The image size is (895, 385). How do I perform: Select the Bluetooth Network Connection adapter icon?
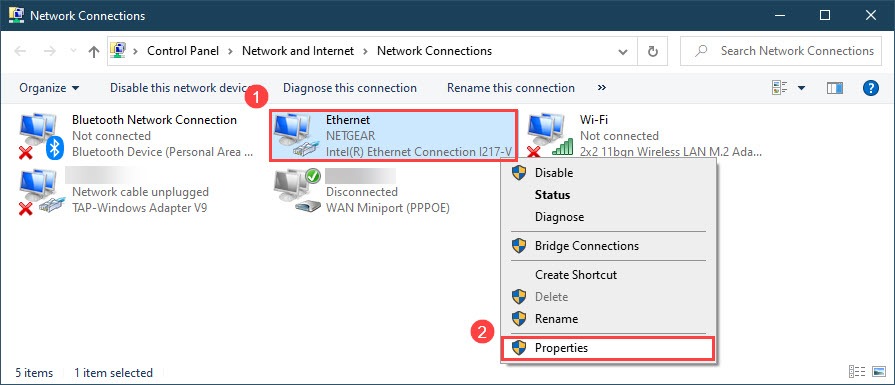(x=40, y=136)
